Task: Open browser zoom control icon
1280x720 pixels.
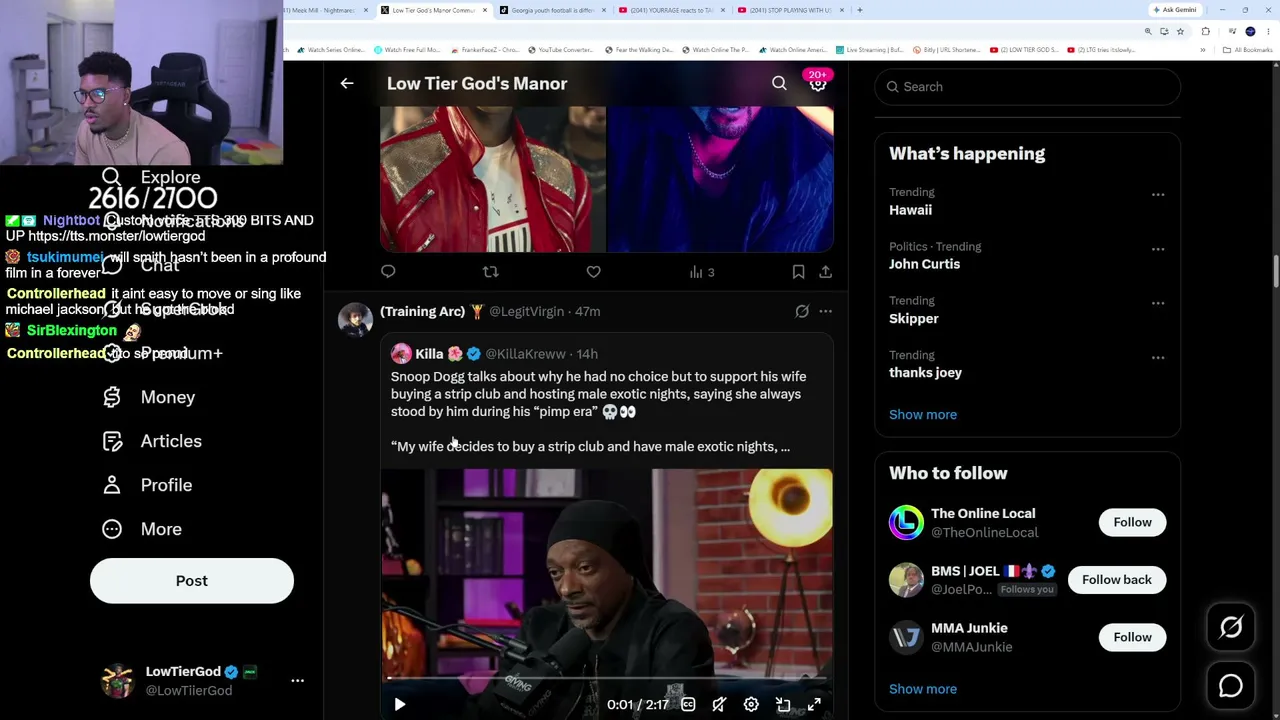Action: coord(1148,31)
